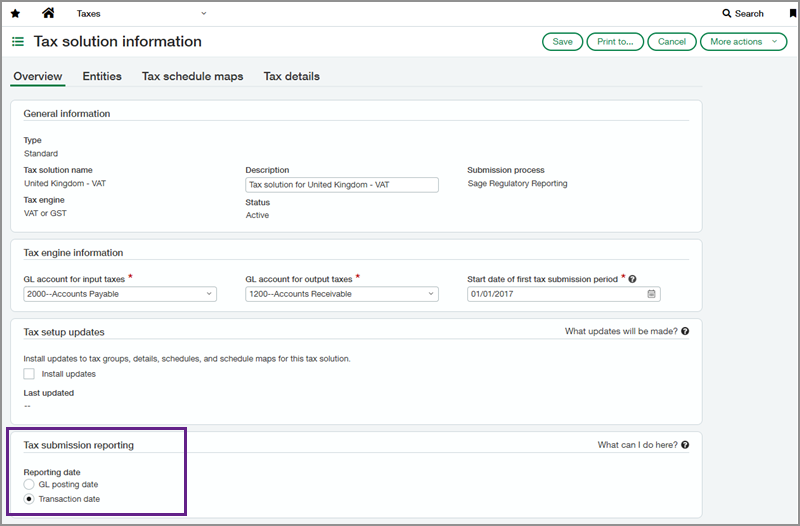The height and width of the screenshot is (526, 800).
Task: Tick the Install updates checkbox
Action: [x=29, y=374]
